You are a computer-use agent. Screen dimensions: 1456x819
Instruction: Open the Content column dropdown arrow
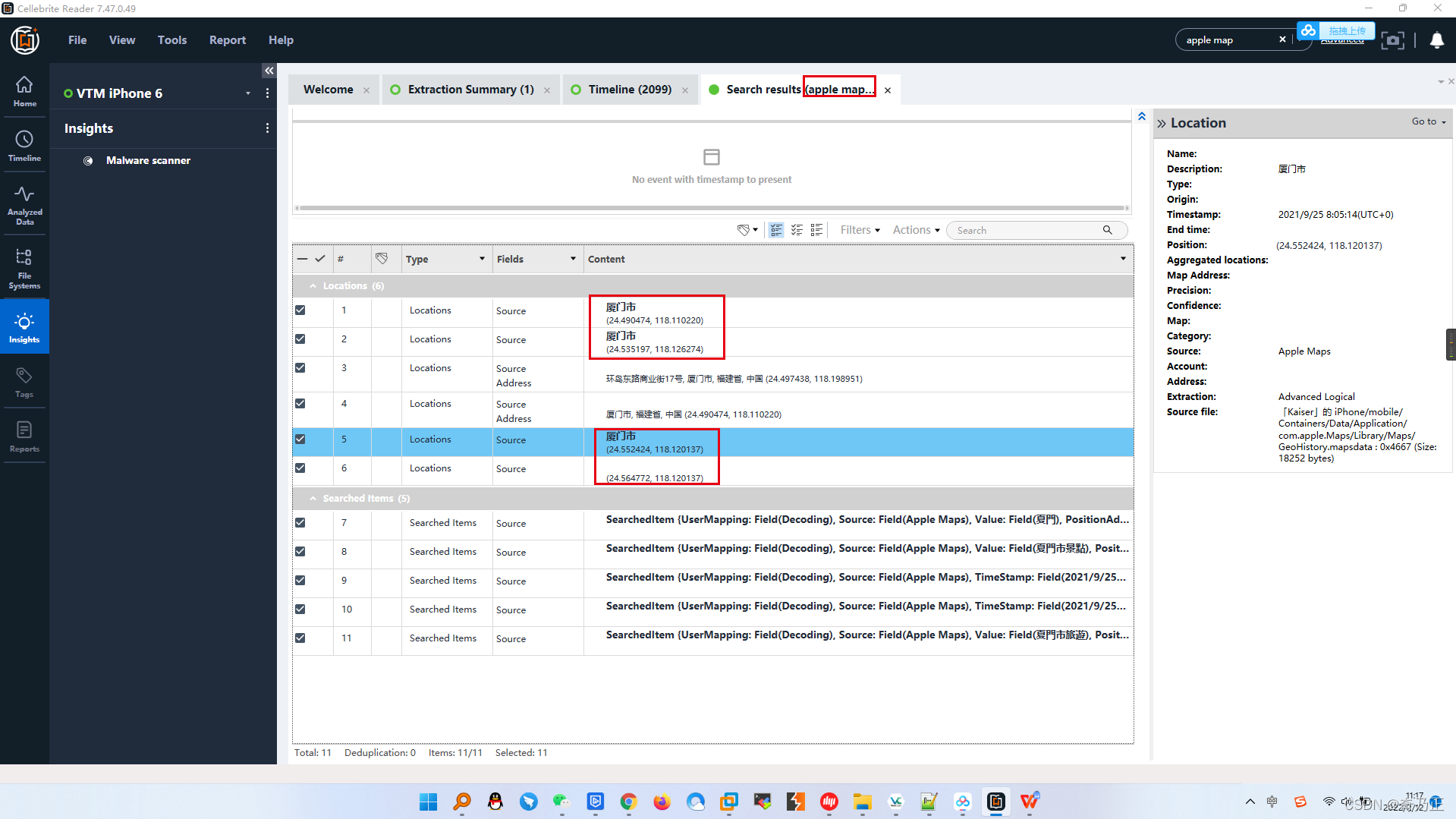(x=1123, y=259)
